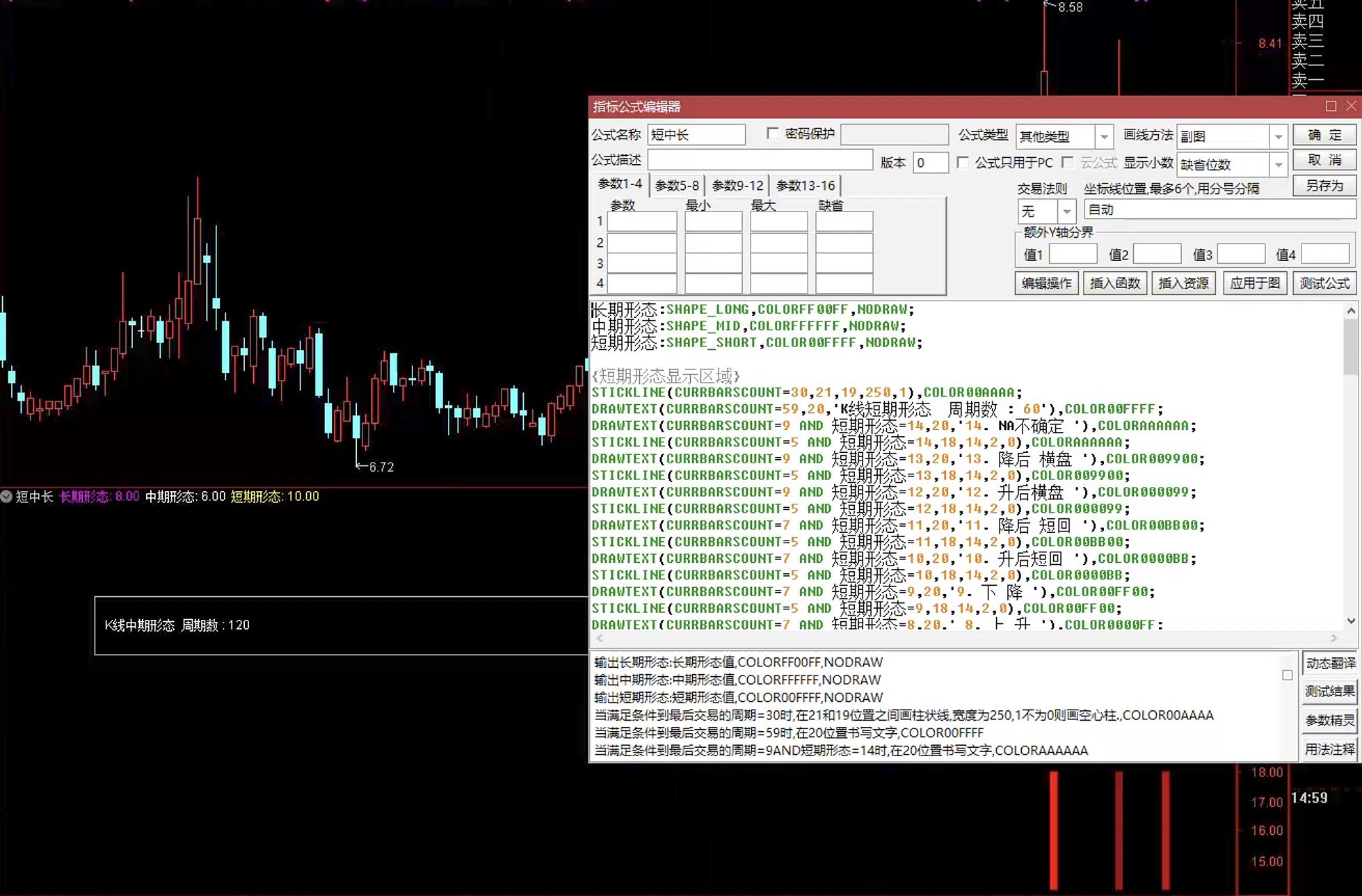Toggle the 密码保护 checkbox
The width and height of the screenshot is (1362, 896).
click(773, 134)
